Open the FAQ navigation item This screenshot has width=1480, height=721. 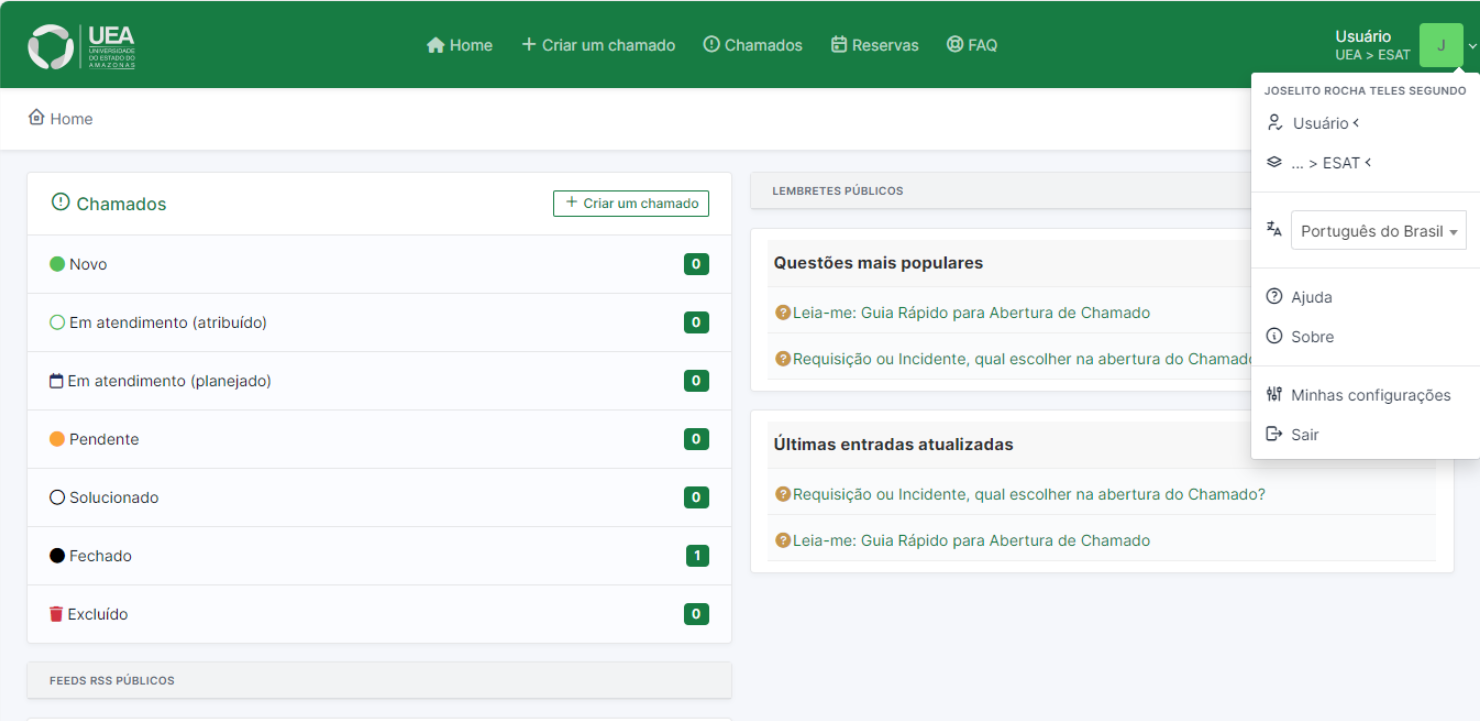[972, 45]
